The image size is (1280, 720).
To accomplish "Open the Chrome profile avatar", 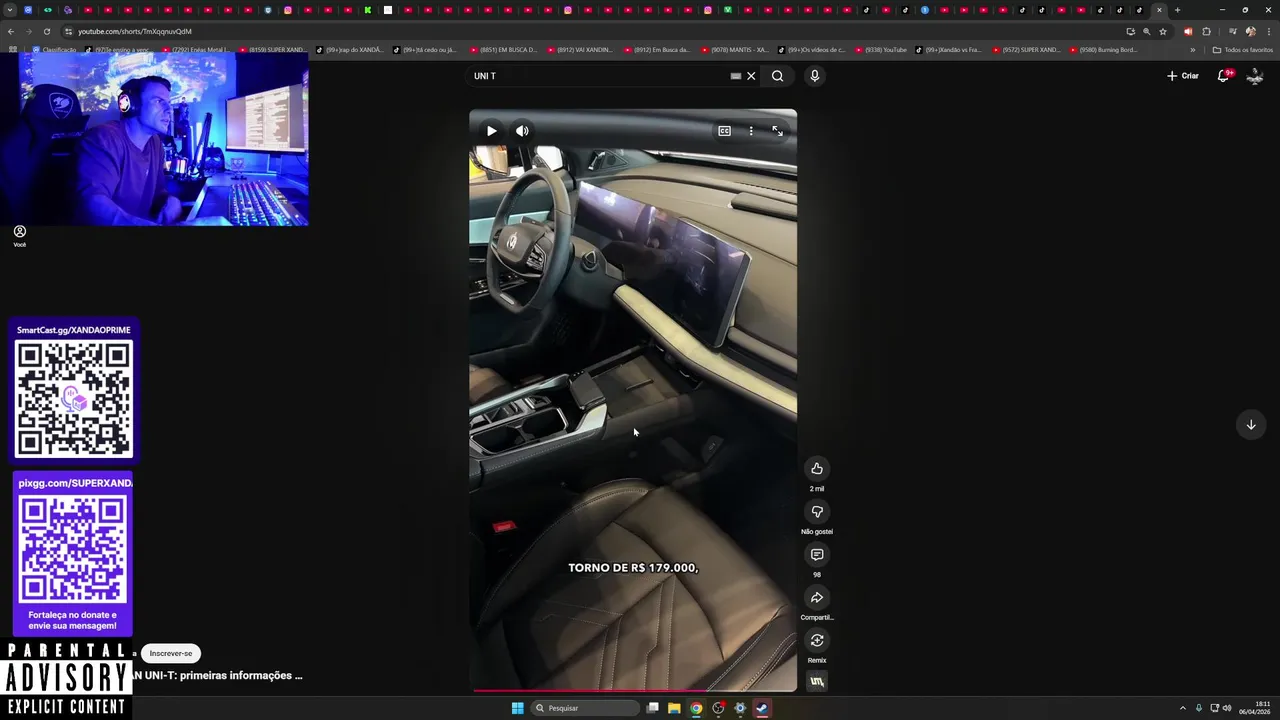I will click(x=1250, y=31).
